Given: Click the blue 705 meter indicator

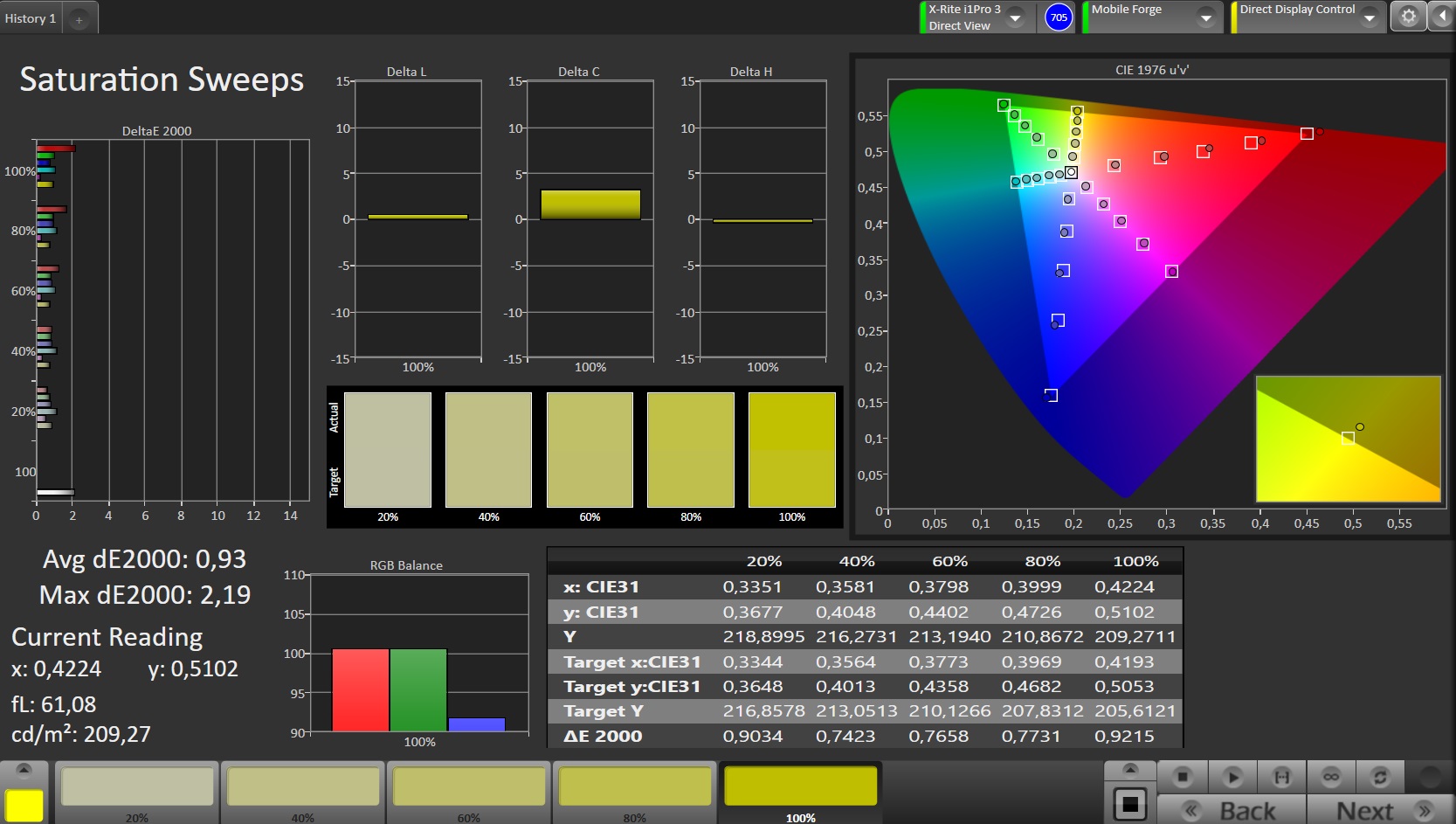Looking at the screenshot, I should [x=1059, y=17].
